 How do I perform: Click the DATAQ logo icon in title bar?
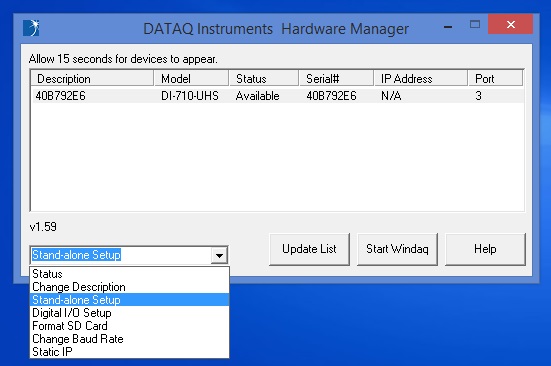click(31, 28)
